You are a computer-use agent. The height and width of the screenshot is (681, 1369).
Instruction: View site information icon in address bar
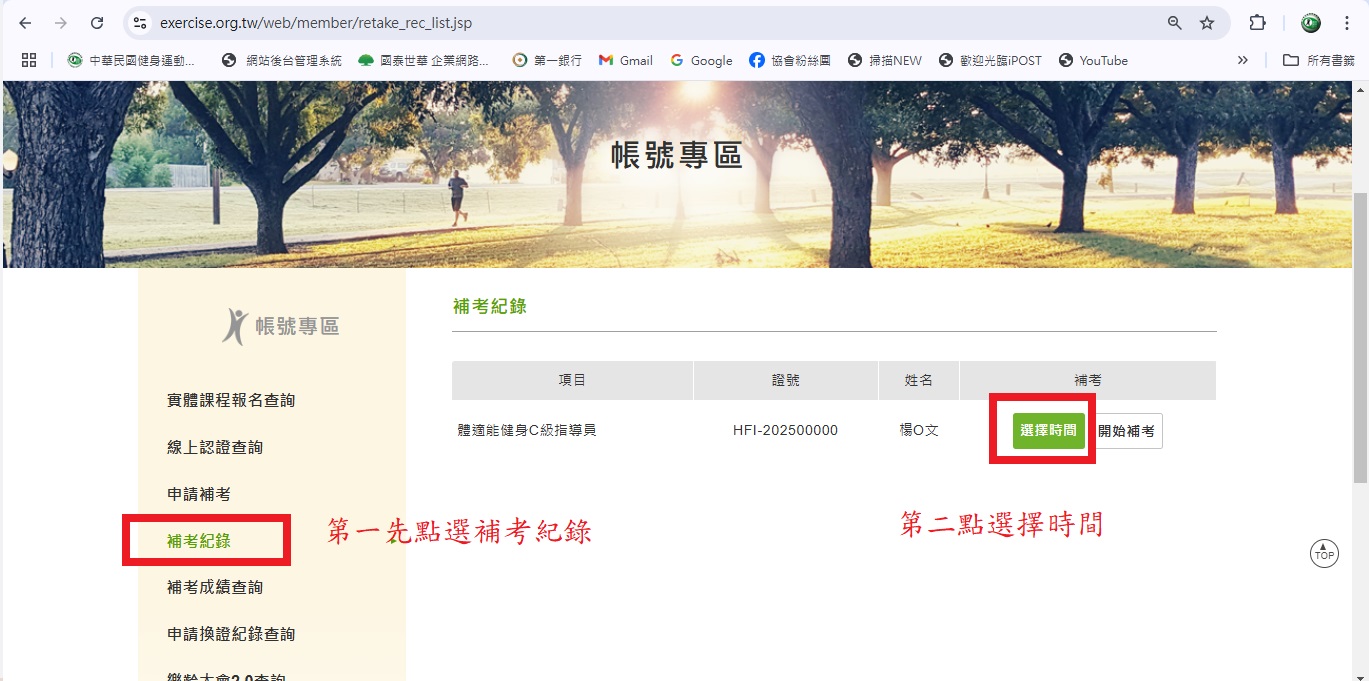(140, 23)
